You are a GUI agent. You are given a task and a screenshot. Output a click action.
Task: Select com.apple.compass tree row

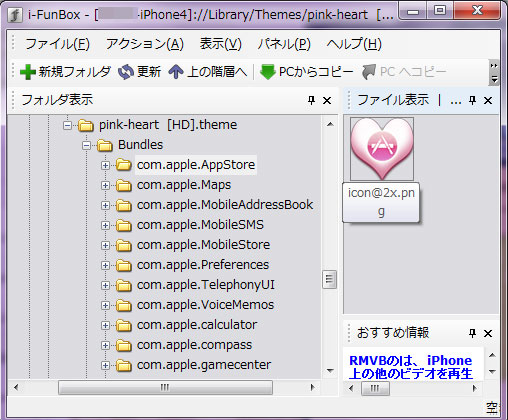(x=194, y=345)
